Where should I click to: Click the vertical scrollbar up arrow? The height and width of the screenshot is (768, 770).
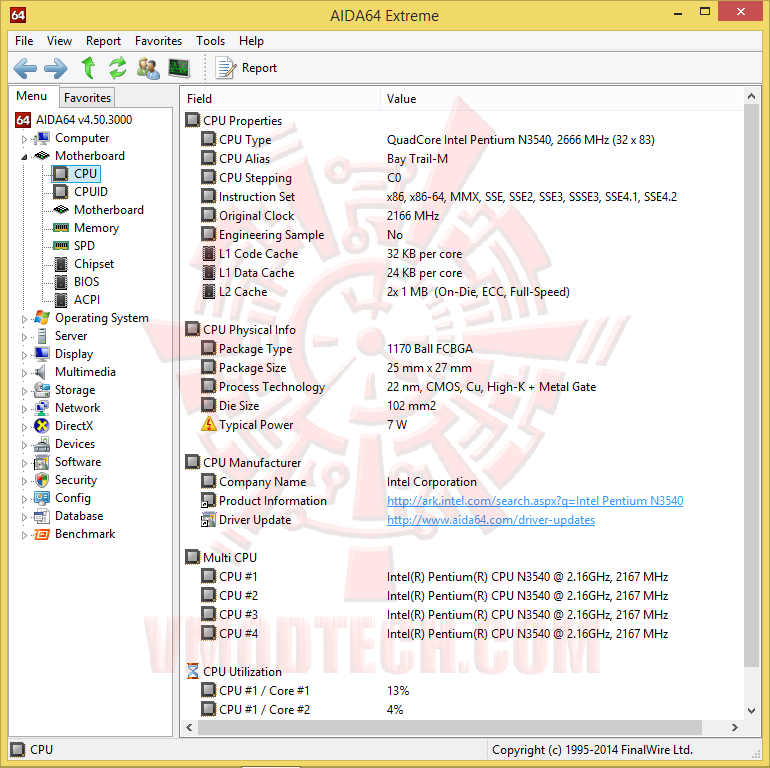(751, 96)
